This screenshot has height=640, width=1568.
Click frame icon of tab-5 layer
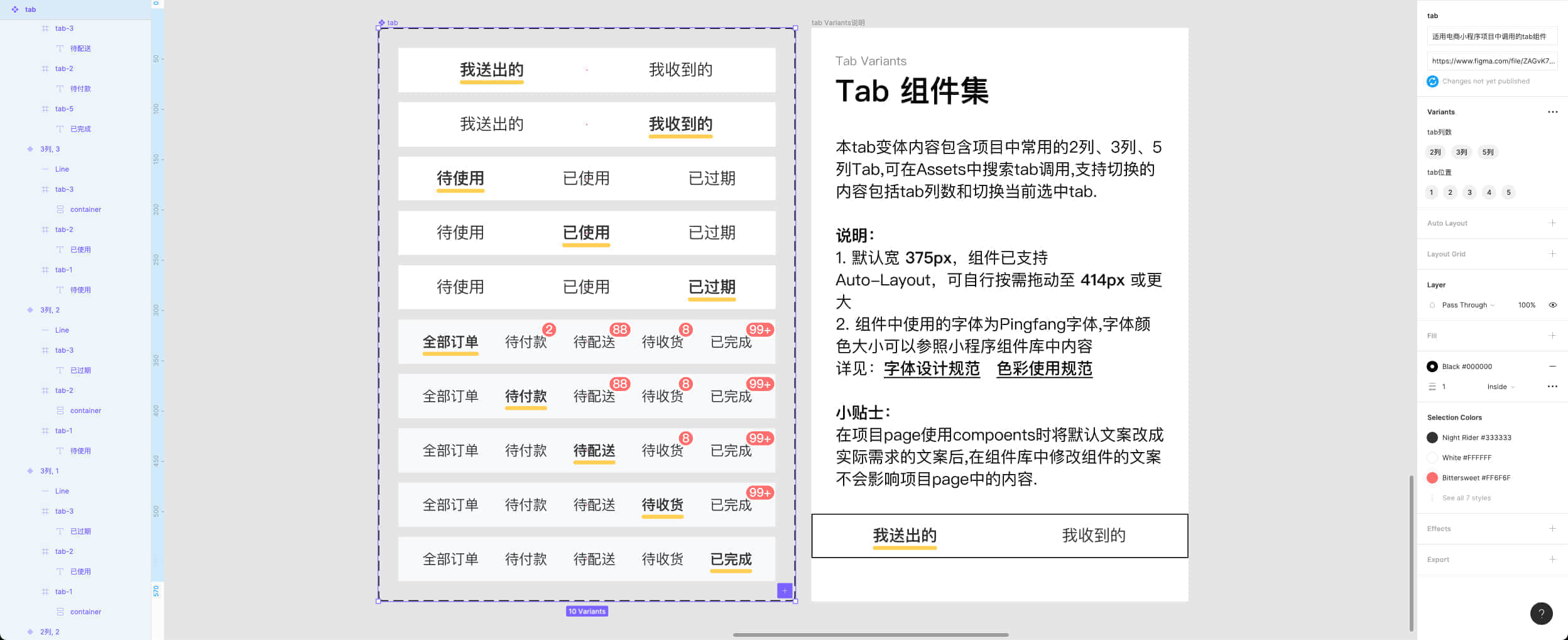[45, 109]
